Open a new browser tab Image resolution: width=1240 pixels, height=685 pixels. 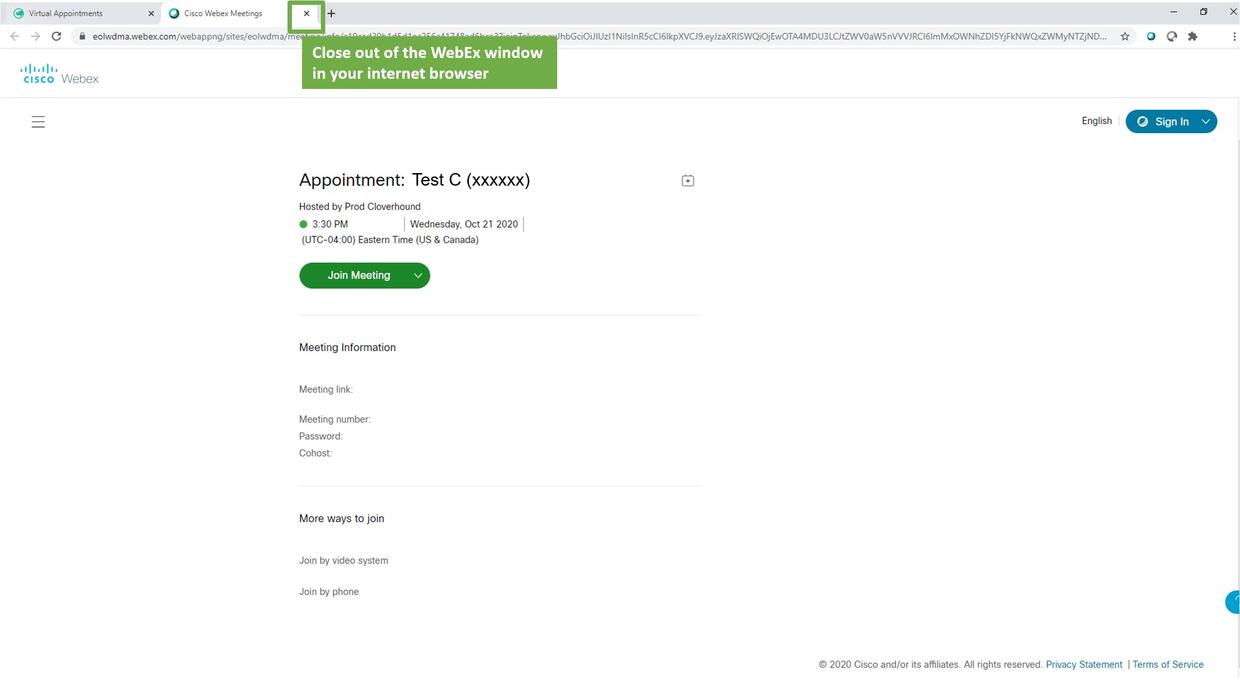pyautogui.click(x=332, y=14)
